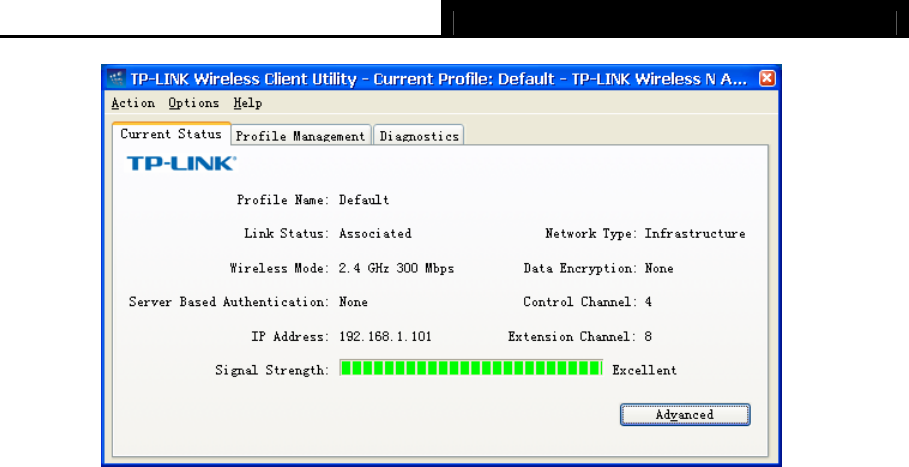Image resolution: width=909 pixels, height=467 pixels.
Task: Click the Advanced button
Action: tap(685, 415)
